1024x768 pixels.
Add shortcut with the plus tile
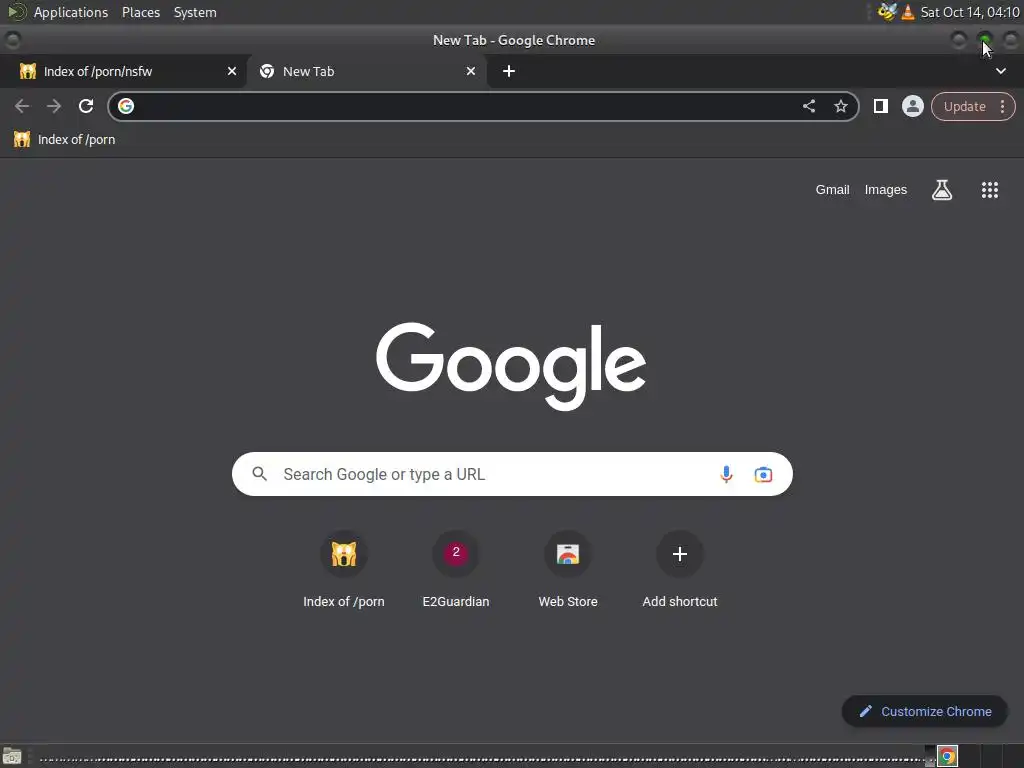click(x=680, y=570)
